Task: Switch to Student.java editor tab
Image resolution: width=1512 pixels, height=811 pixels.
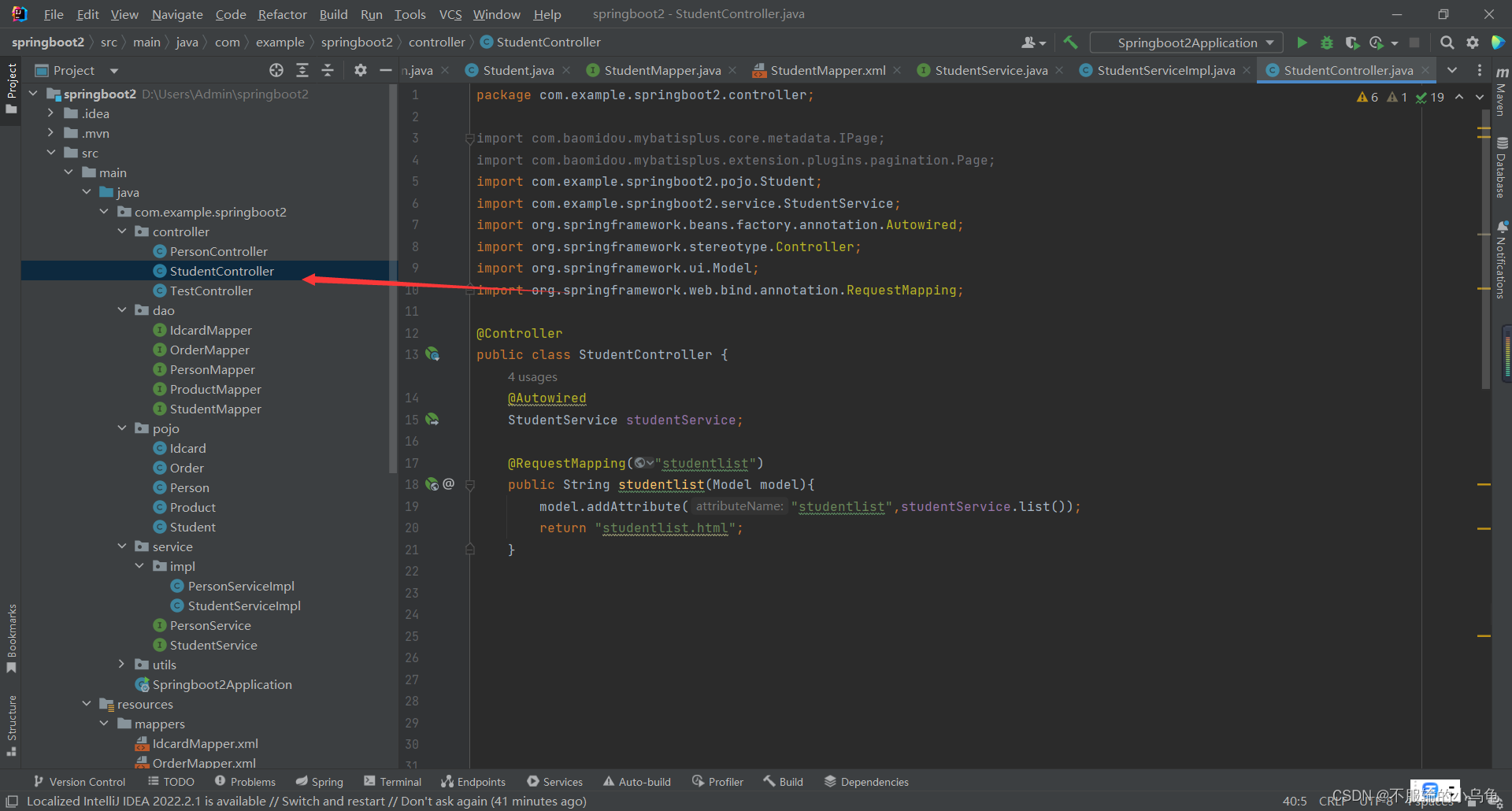Action: point(518,70)
